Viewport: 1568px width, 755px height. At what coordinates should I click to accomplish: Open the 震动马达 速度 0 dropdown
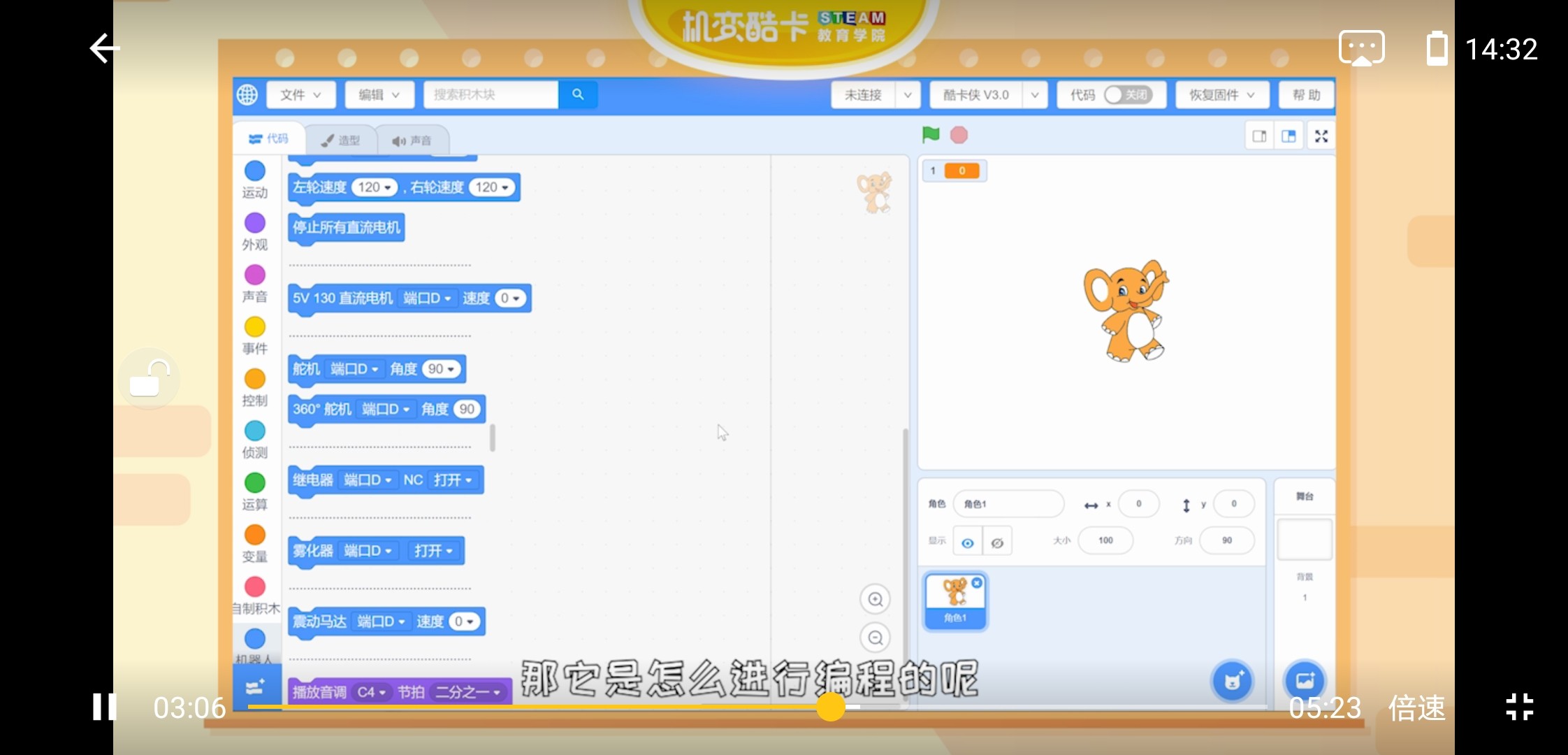pyautogui.click(x=464, y=621)
